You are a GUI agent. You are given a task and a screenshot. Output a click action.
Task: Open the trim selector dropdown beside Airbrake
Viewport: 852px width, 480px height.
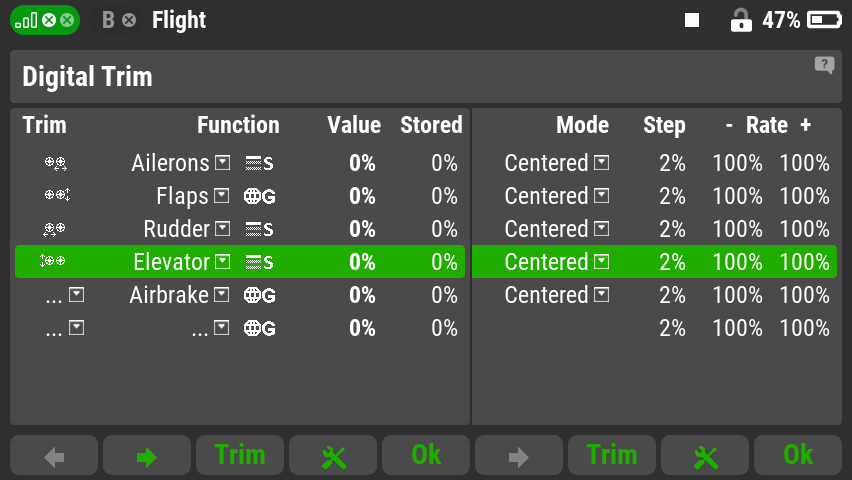pos(76,295)
